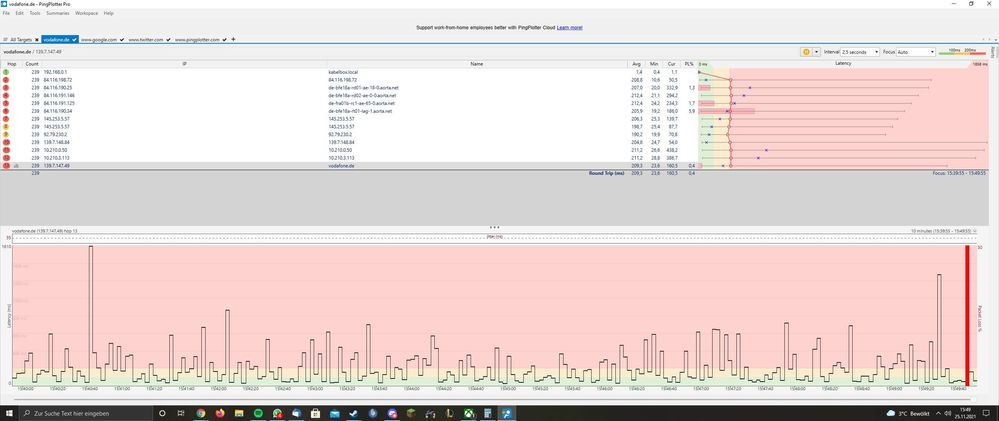Switch to the www.google.com tab

tap(99, 39)
